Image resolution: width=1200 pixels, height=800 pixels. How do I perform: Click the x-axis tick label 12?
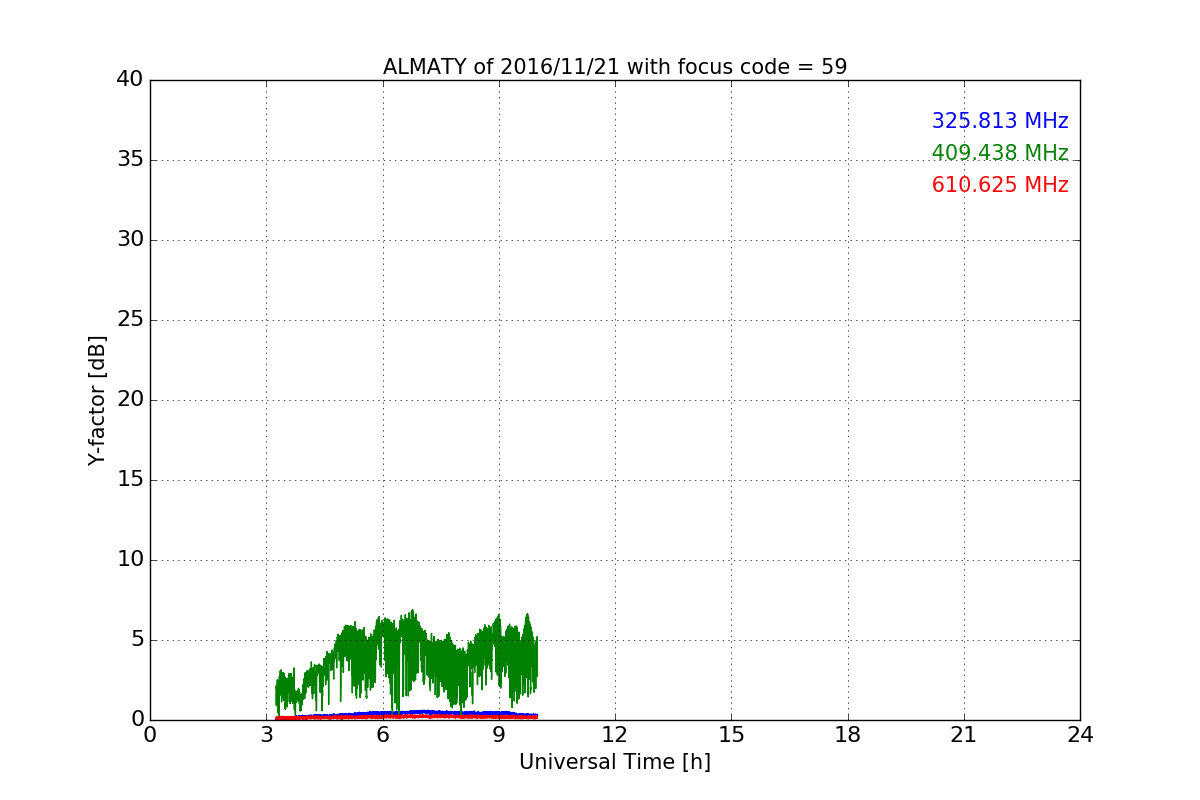point(615,735)
